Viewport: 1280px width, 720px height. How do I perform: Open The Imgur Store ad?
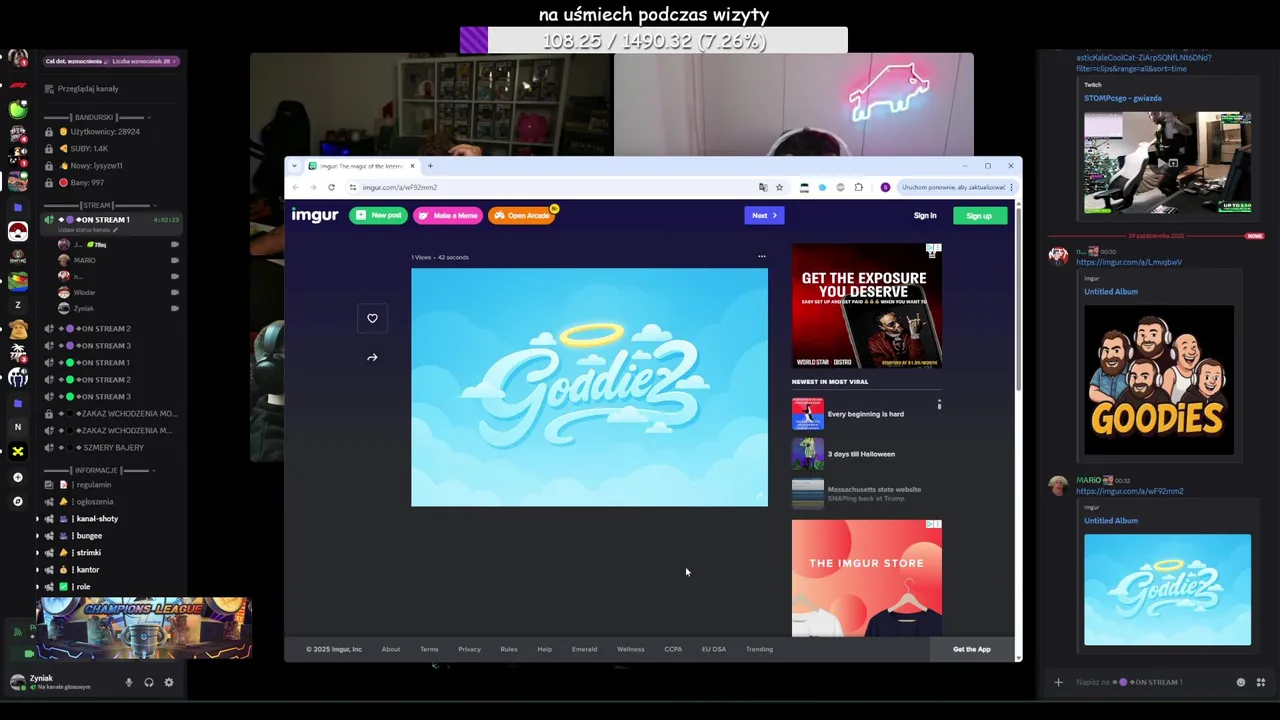(x=866, y=577)
